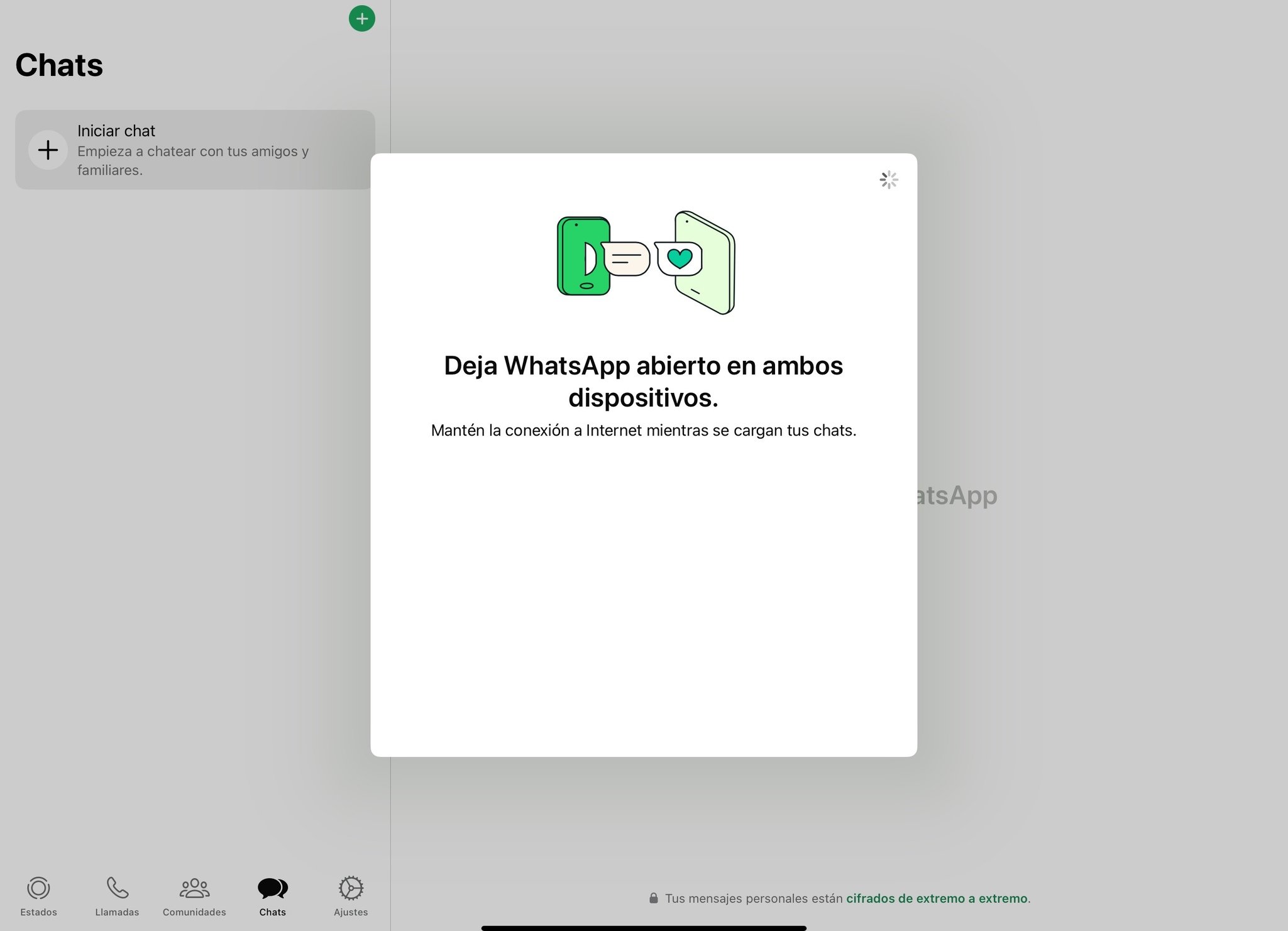
Task: Switch to the Llamadas tab
Action: click(x=117, y=896)
